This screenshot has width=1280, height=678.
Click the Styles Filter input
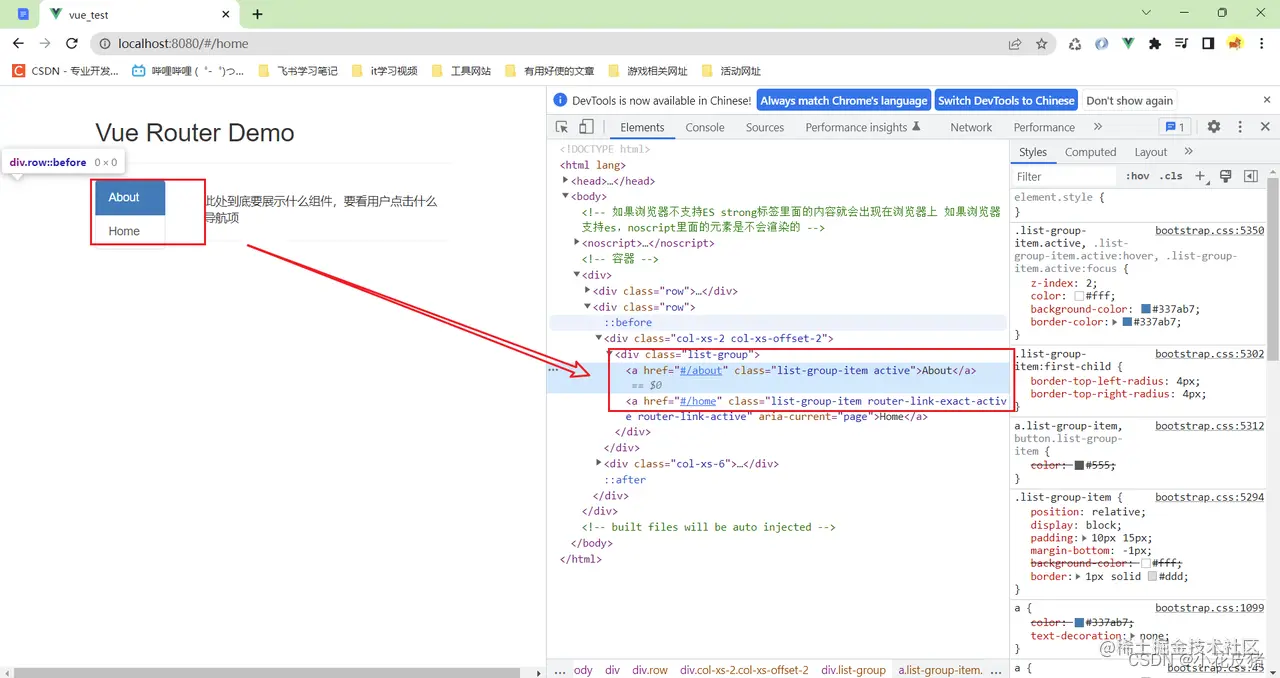coord(1065,176)
